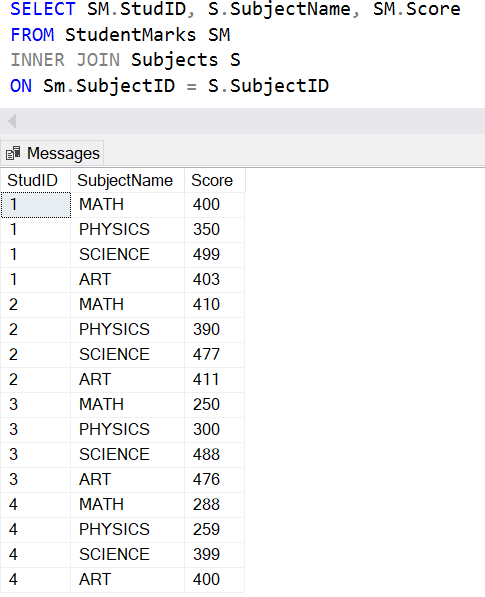Click the score value 390
Viewport: 485px width, 597px height.
coord(206,330)
